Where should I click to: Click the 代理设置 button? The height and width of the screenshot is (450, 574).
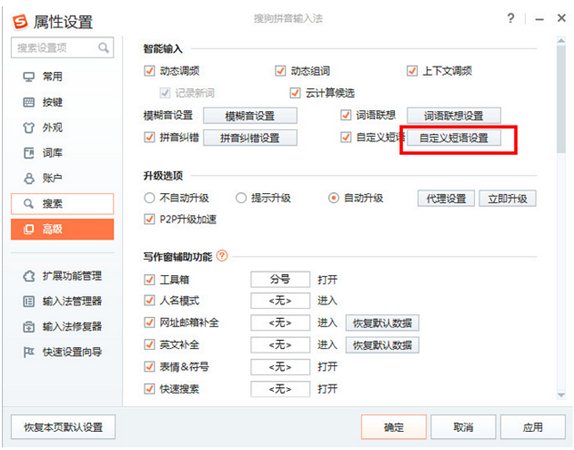[x=446, y=198]
